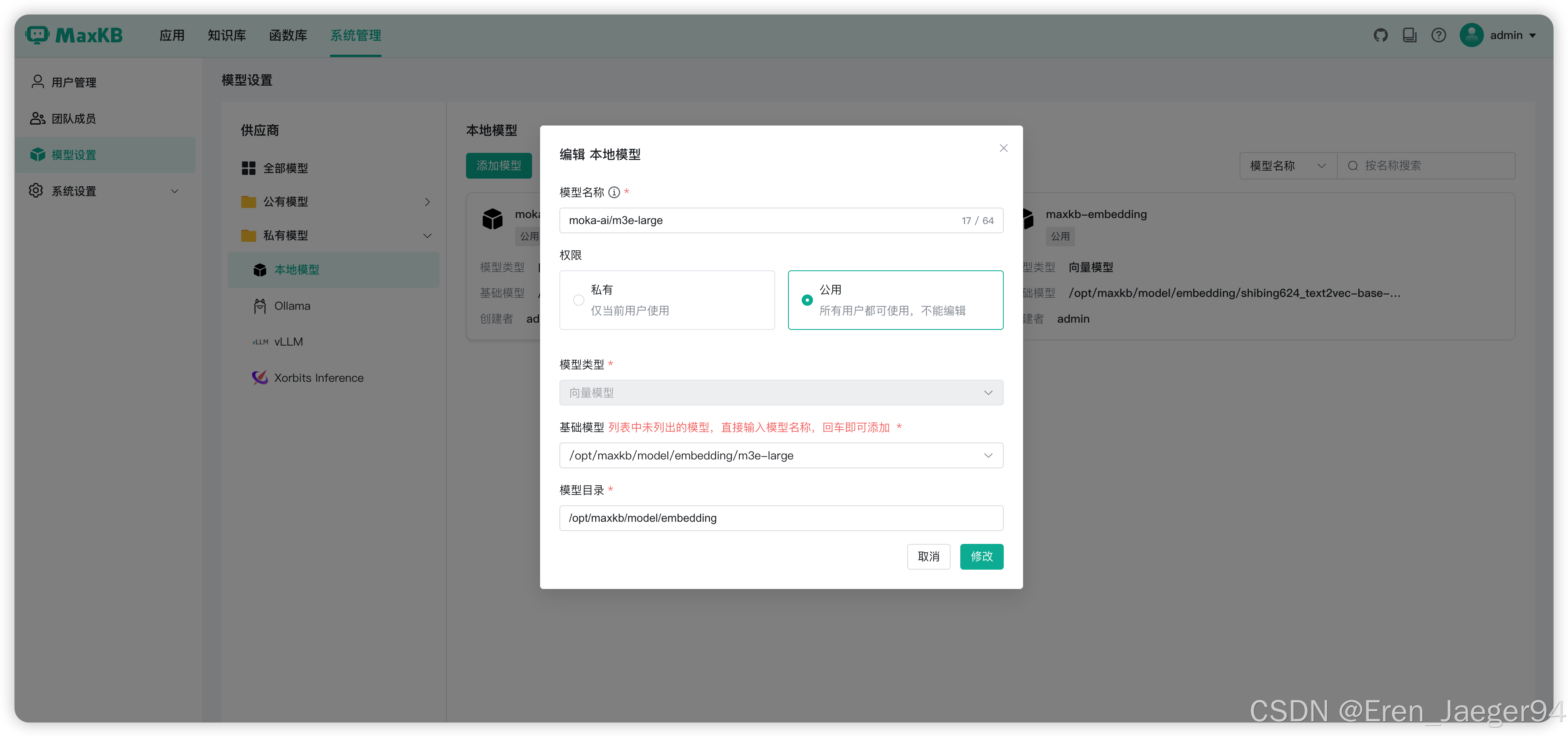Click the moka model card cube icon

[x=493, y=218]
